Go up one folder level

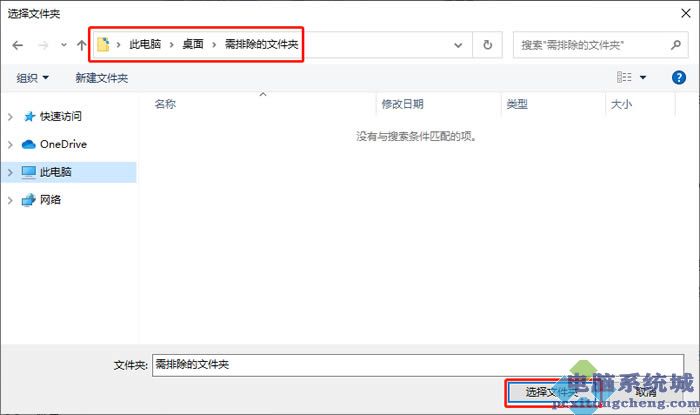point(81,45)
